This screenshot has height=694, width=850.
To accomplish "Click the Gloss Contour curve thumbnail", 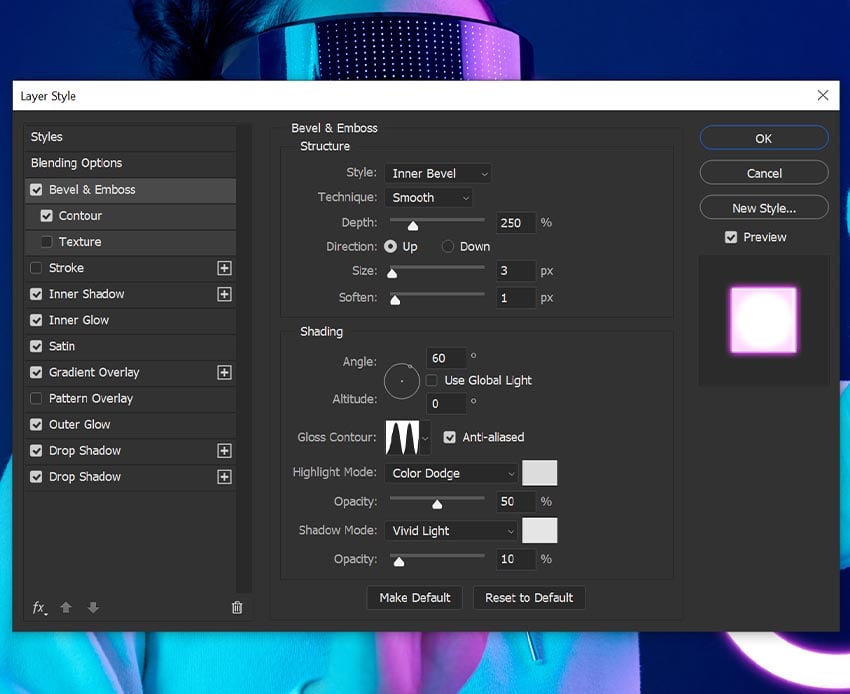I will click(402, 438).
